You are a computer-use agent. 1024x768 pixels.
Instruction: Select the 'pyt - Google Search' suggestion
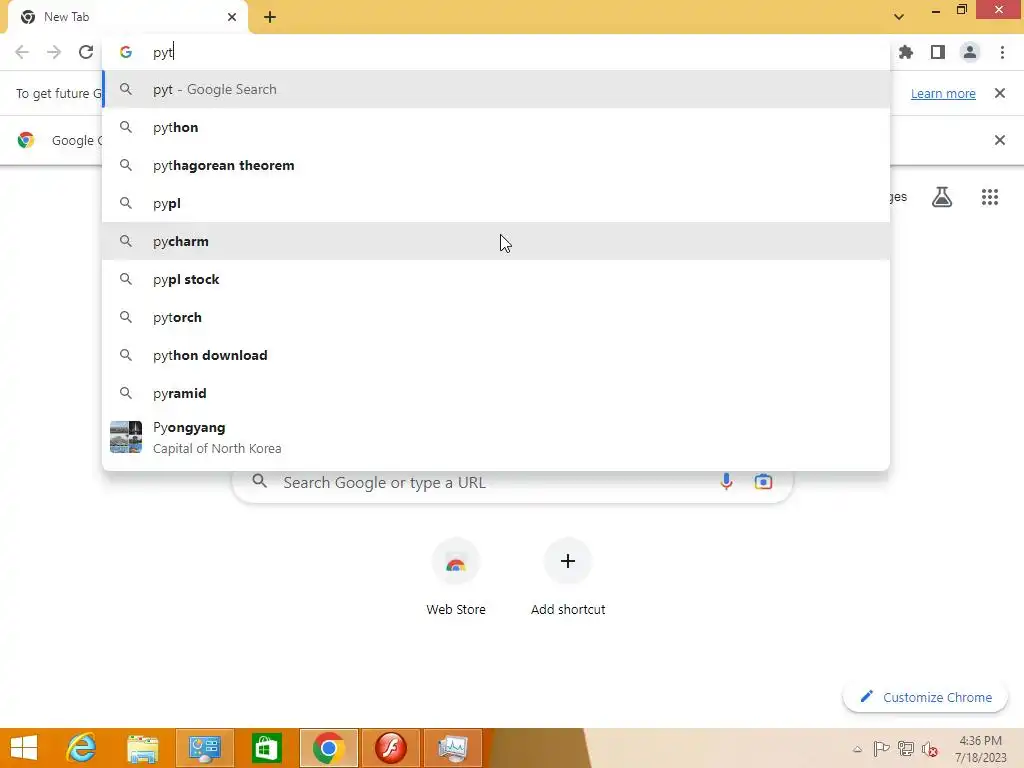(496, 89)
